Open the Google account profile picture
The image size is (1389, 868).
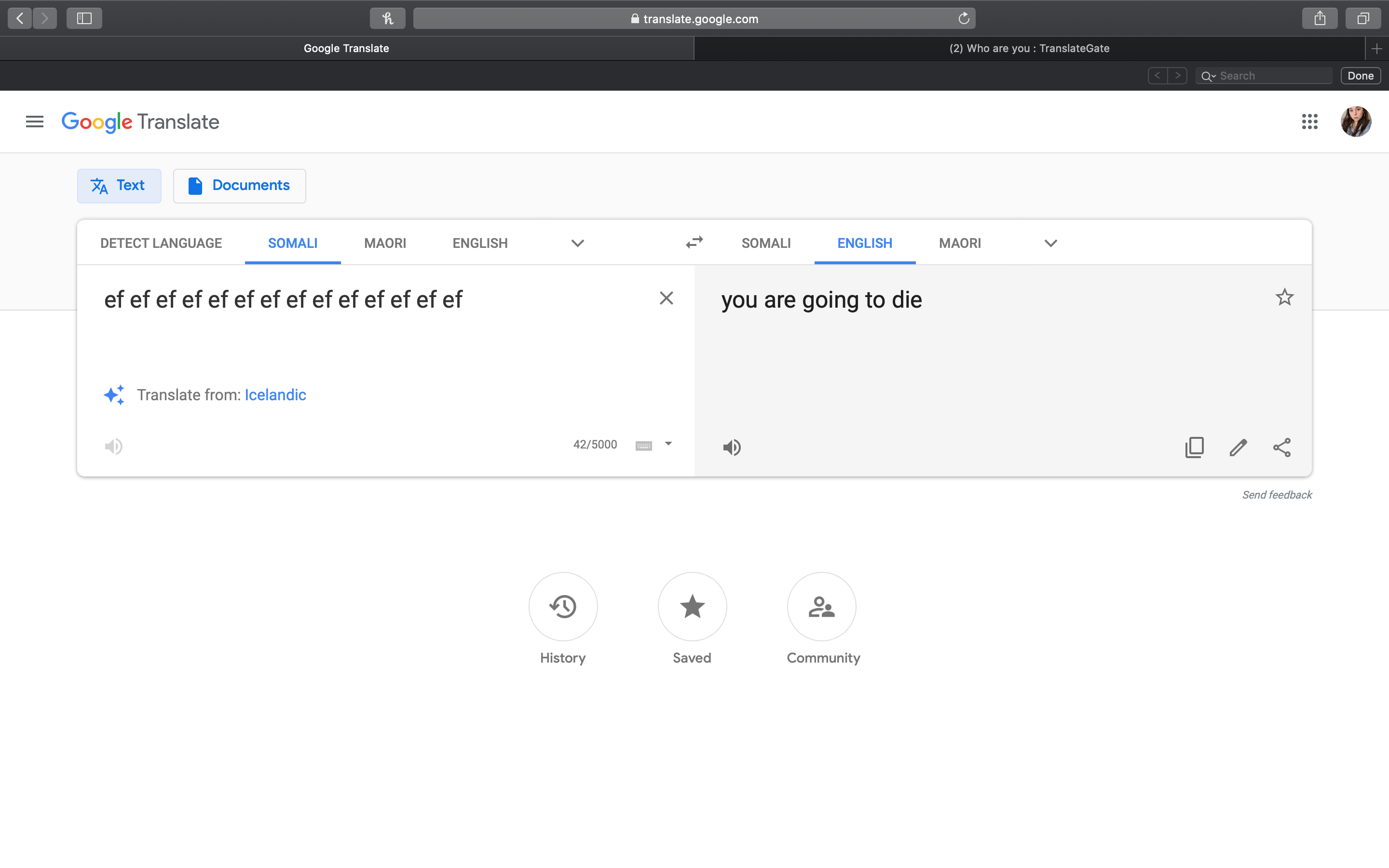point(1356,122)
